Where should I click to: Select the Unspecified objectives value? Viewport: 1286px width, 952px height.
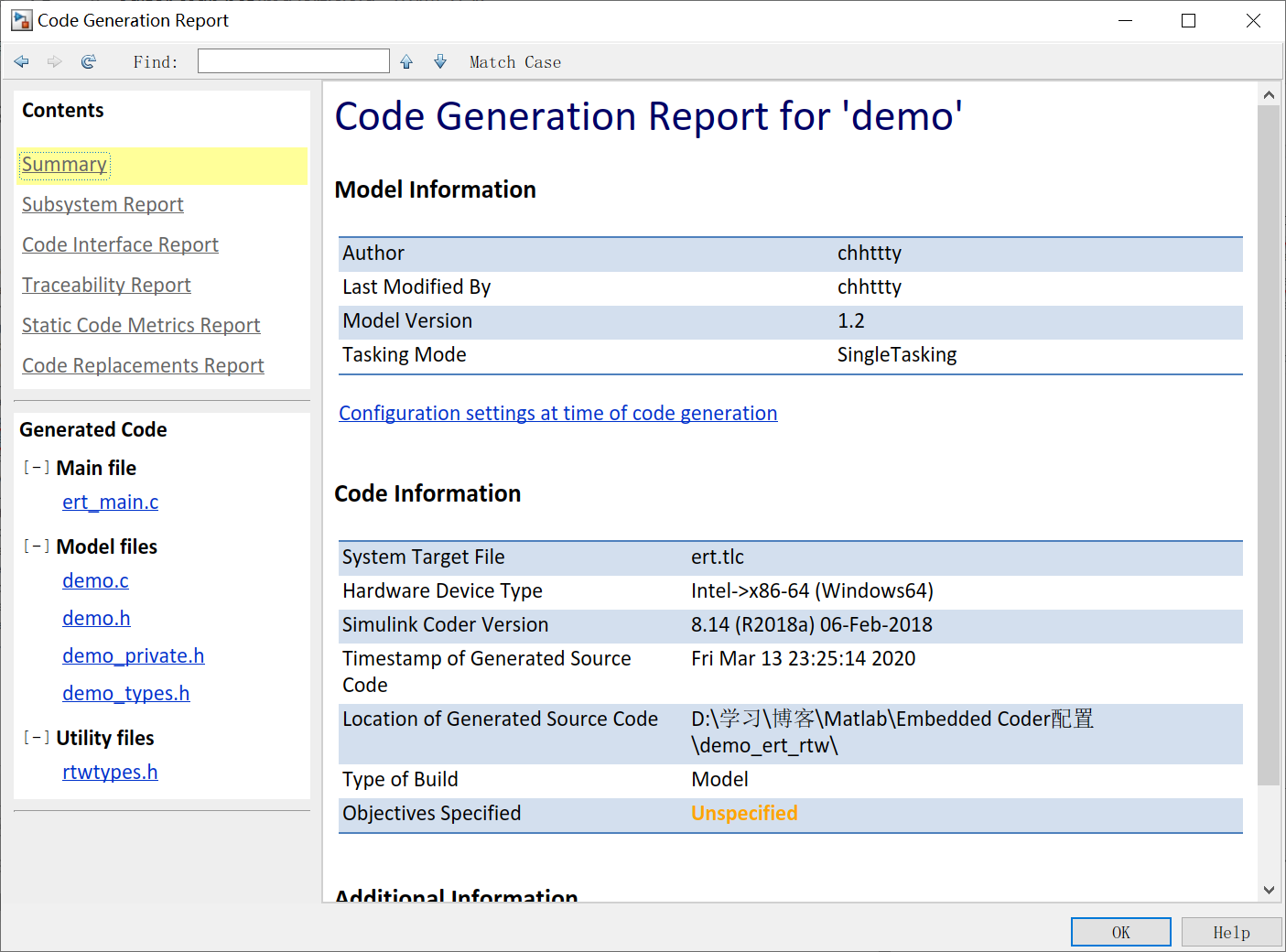click(x=744, y=814)
